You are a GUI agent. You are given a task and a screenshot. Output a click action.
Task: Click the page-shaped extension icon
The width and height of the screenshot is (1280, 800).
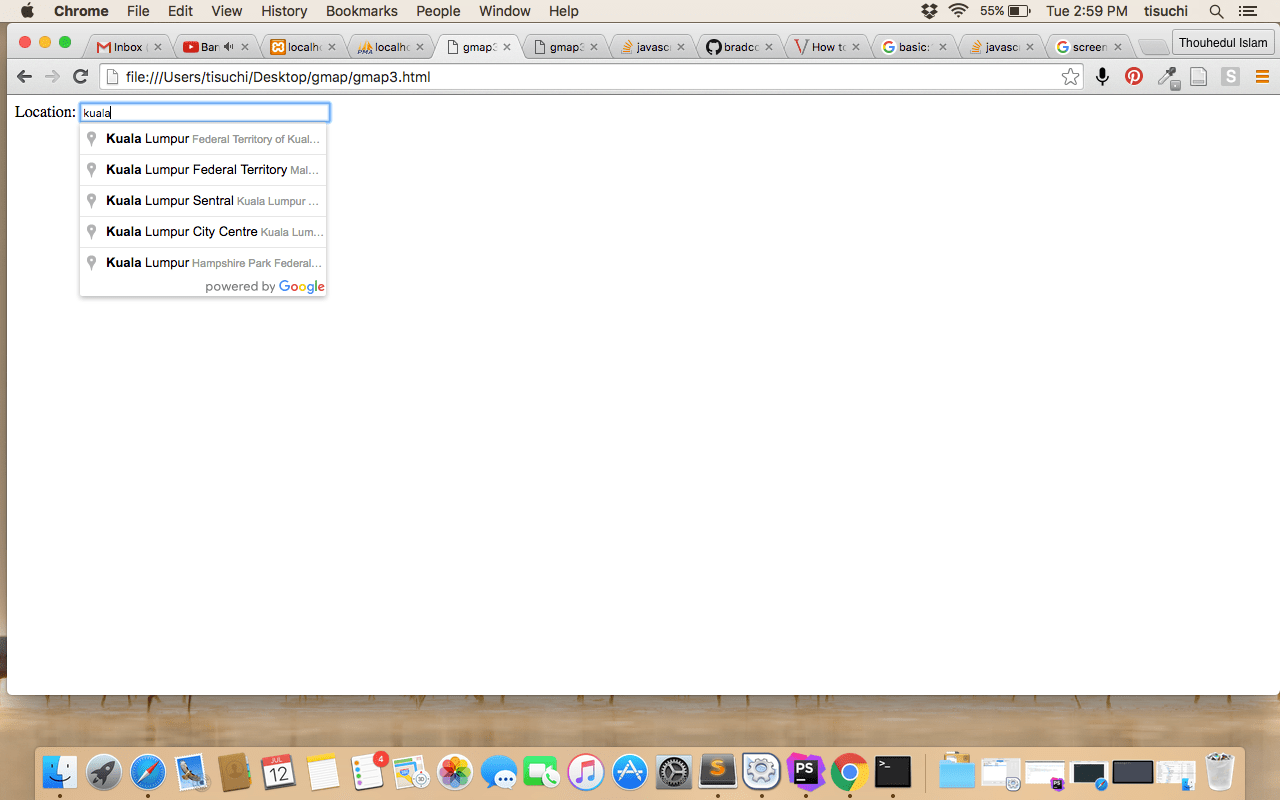[x=1198, y=76]
